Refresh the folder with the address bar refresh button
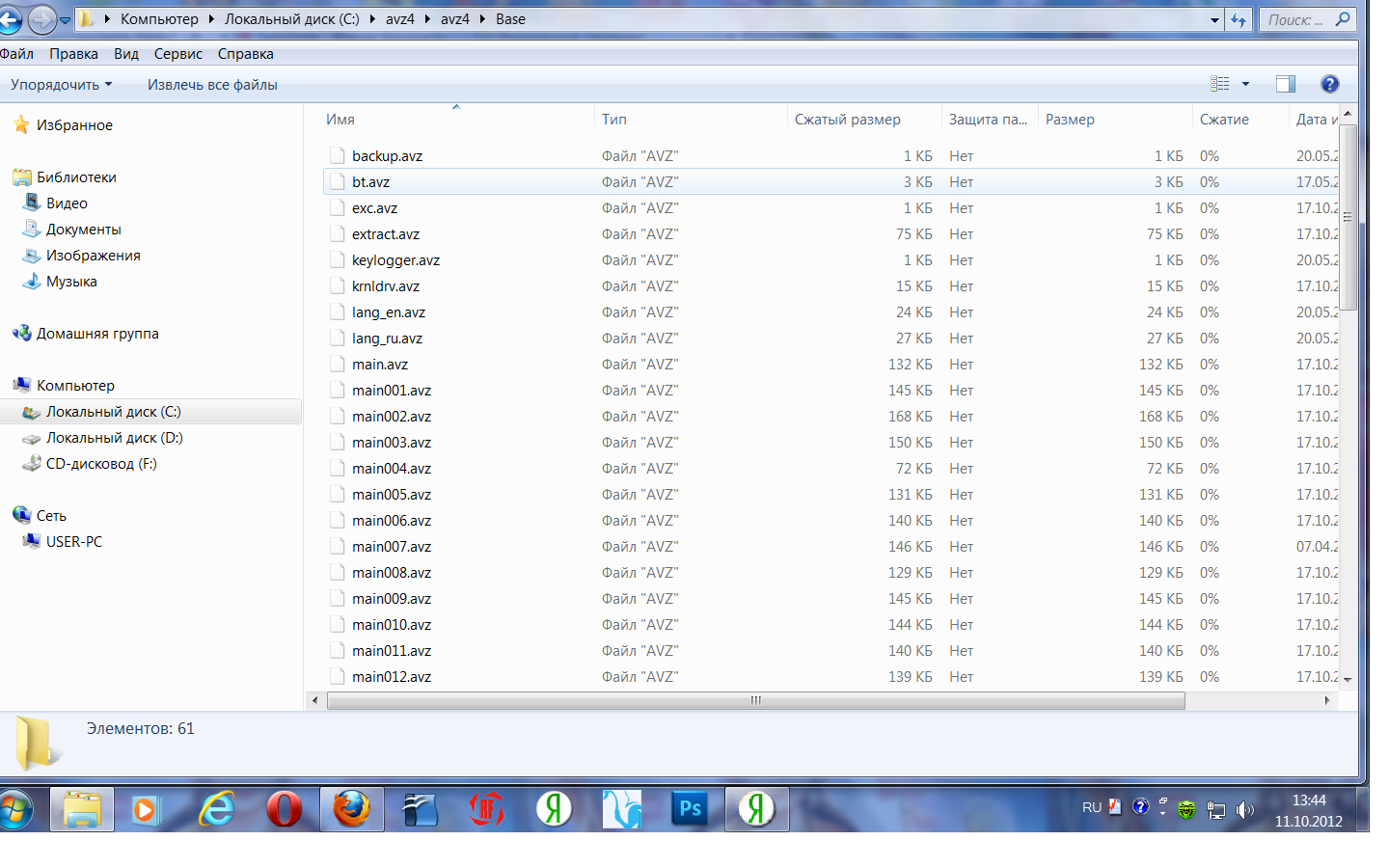Image resolution: width=1389 pixels, height=868 pixels. 1239,19
